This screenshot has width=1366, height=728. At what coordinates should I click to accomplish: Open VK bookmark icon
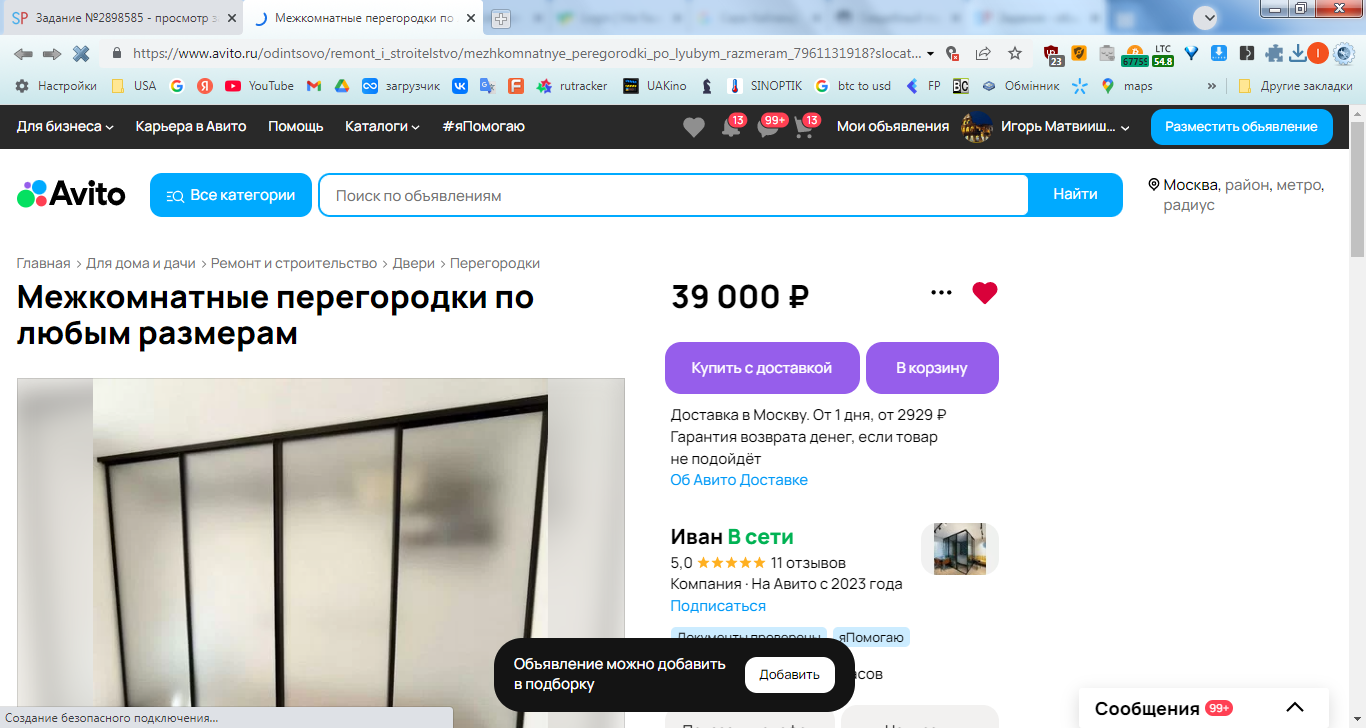(x=460, y=86)
